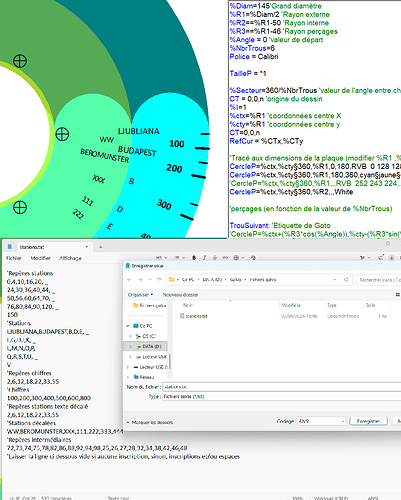401x500 pixels.
Task: Click the refresh icon in Save dialog
Action: pos(346,280)
